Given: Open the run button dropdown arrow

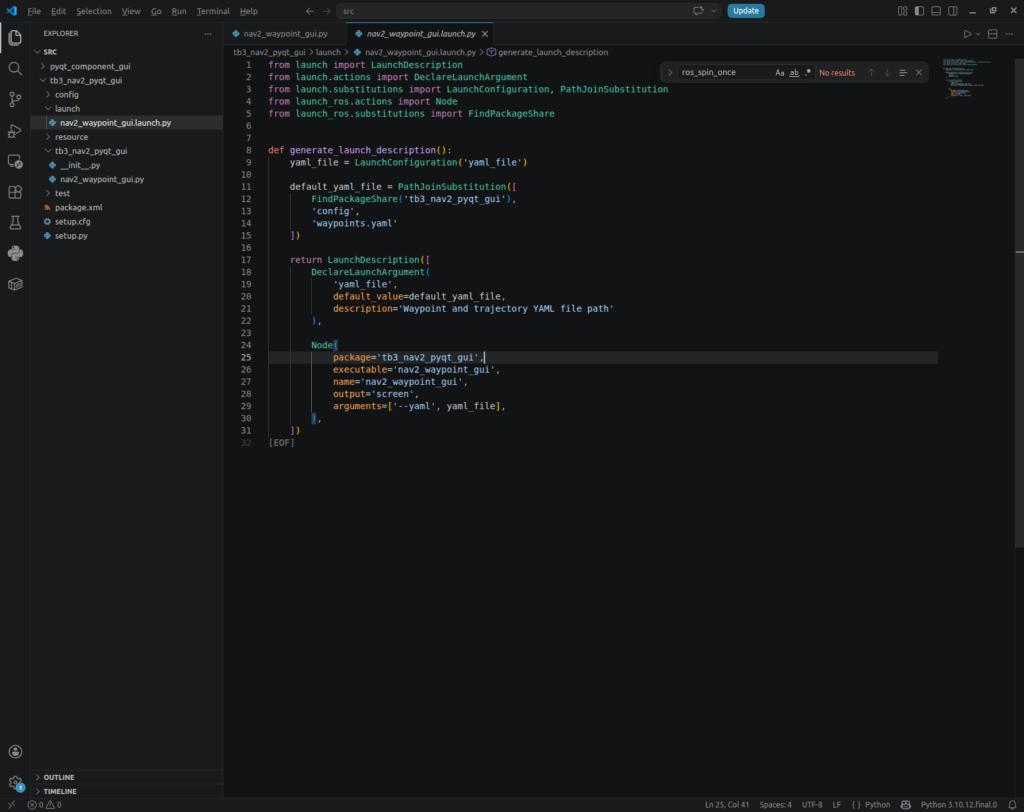Looking at the screenshot, I should (x=978, y=34).
